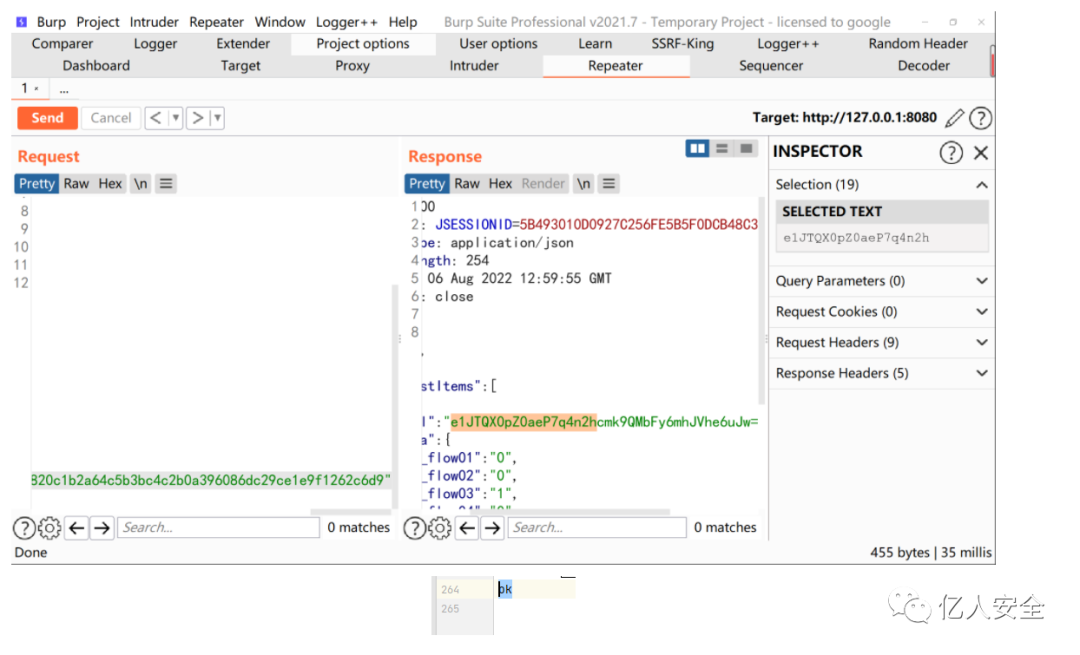The width and height of the screenshot is (1080, 655).
Task: Open Response search help icon
Action: click(x=414, y=528)
